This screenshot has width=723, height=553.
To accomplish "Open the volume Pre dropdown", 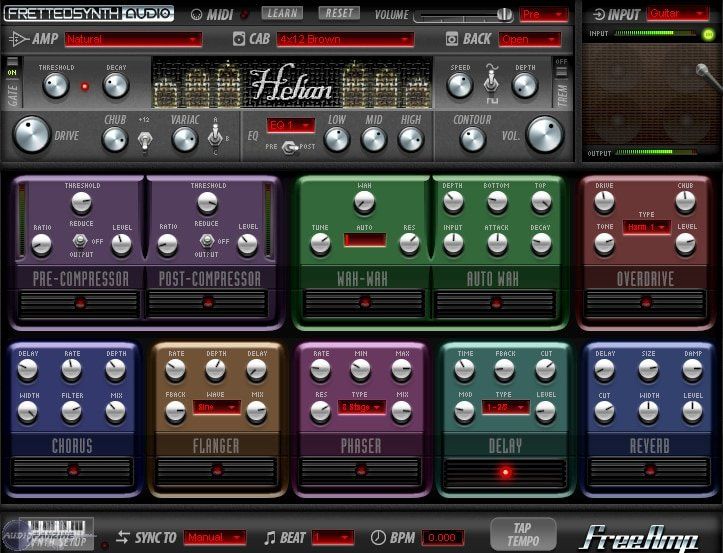I will click(544, 15).
